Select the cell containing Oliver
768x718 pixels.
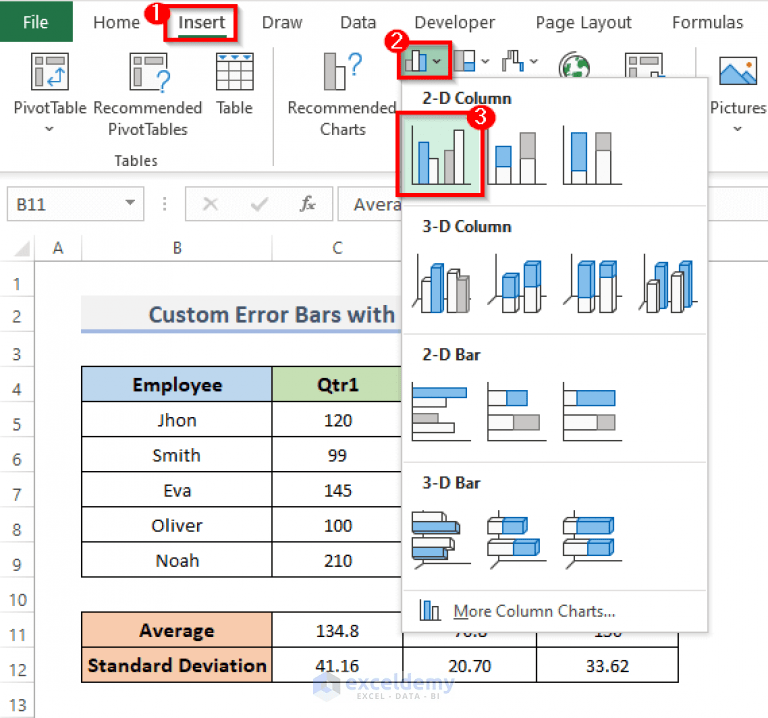tap(177, 526)
